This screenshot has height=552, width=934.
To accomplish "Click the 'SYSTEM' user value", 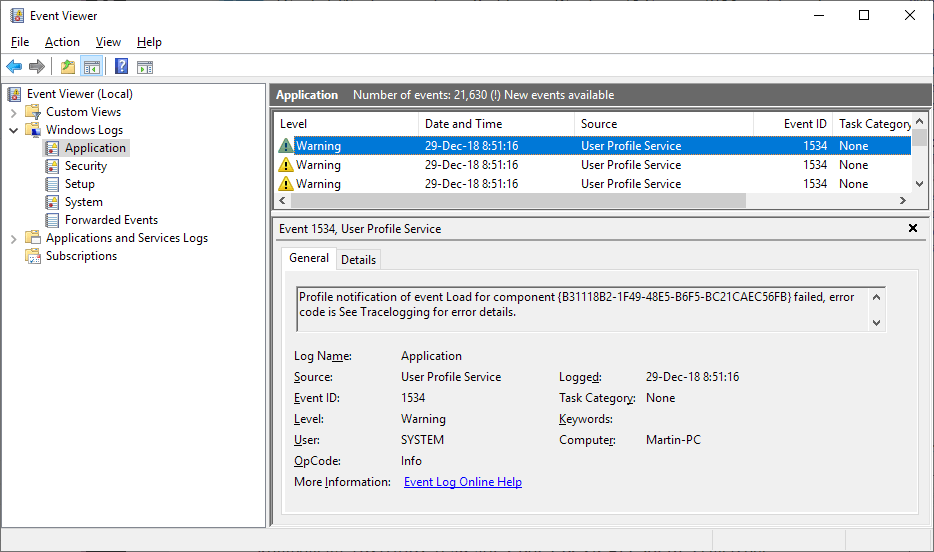I will click(x=422, y=440).
